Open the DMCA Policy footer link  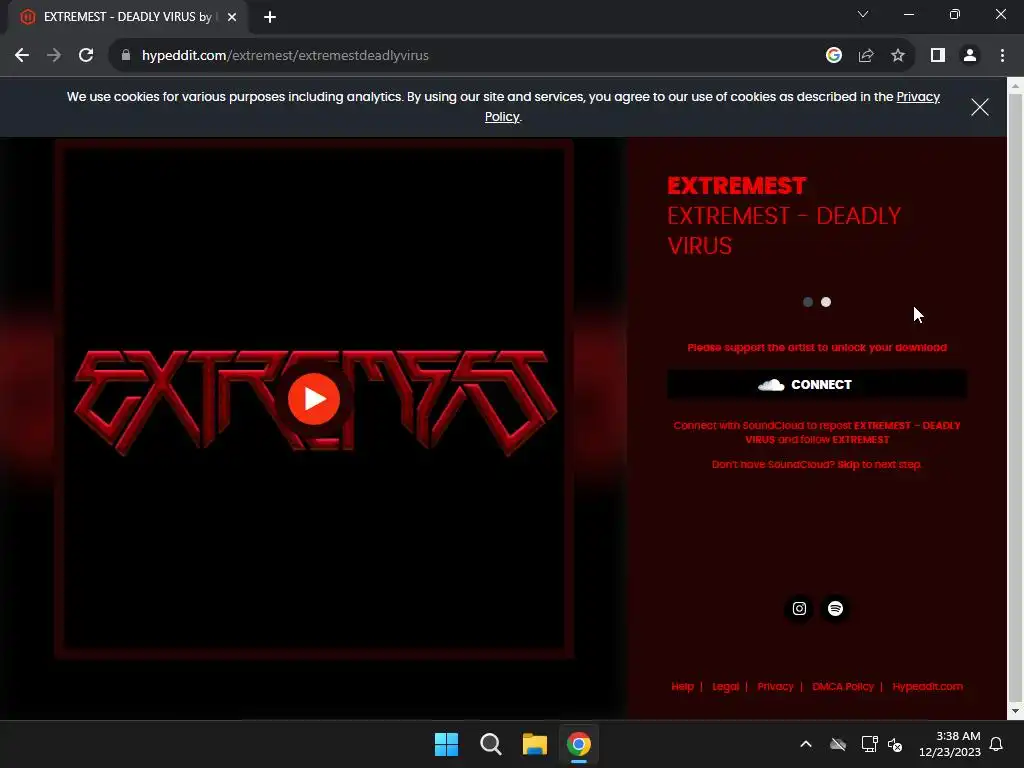coord(843,686)
